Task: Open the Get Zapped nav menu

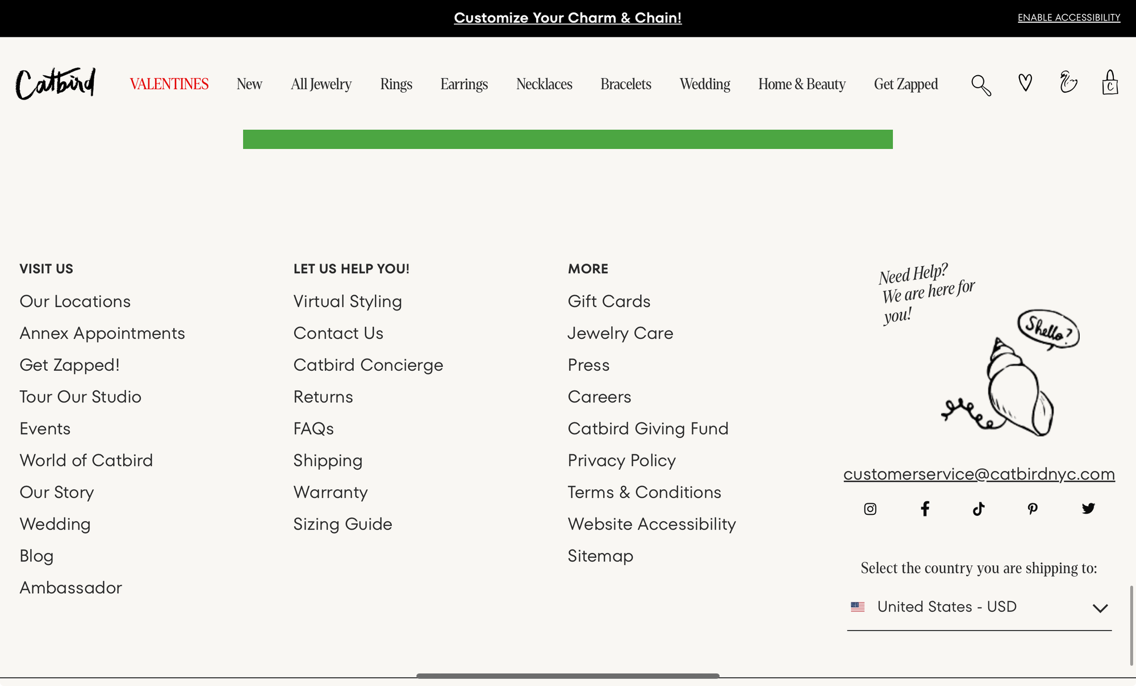Action: pyautogui.click(x=906, y=84)
